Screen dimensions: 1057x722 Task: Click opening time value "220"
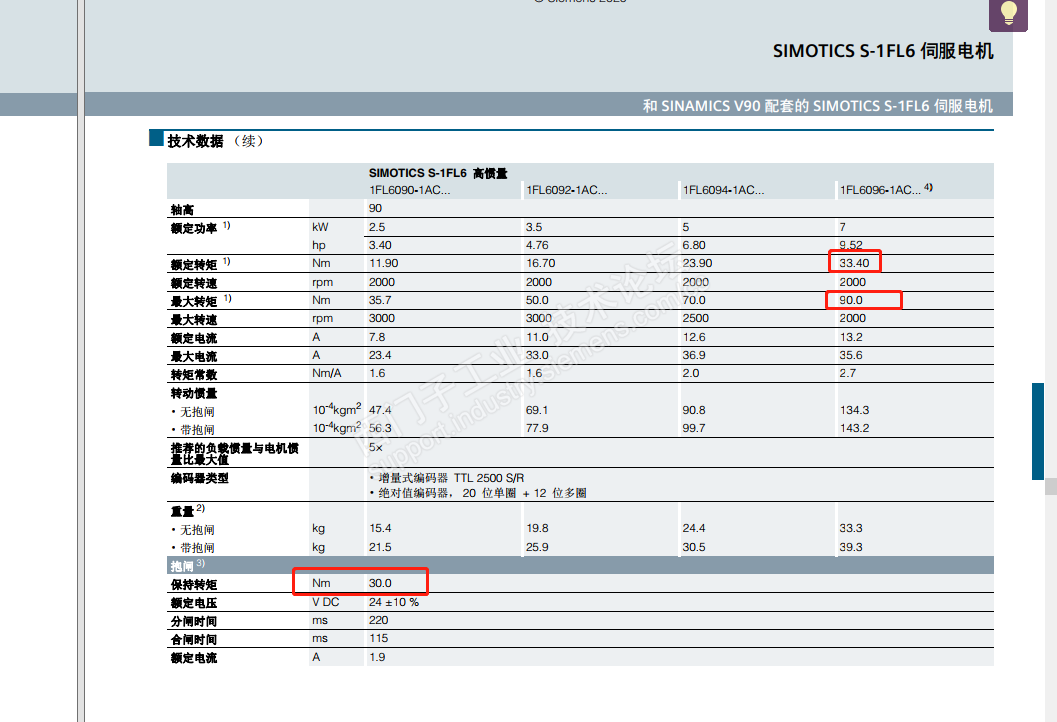[x=378, y=620]
